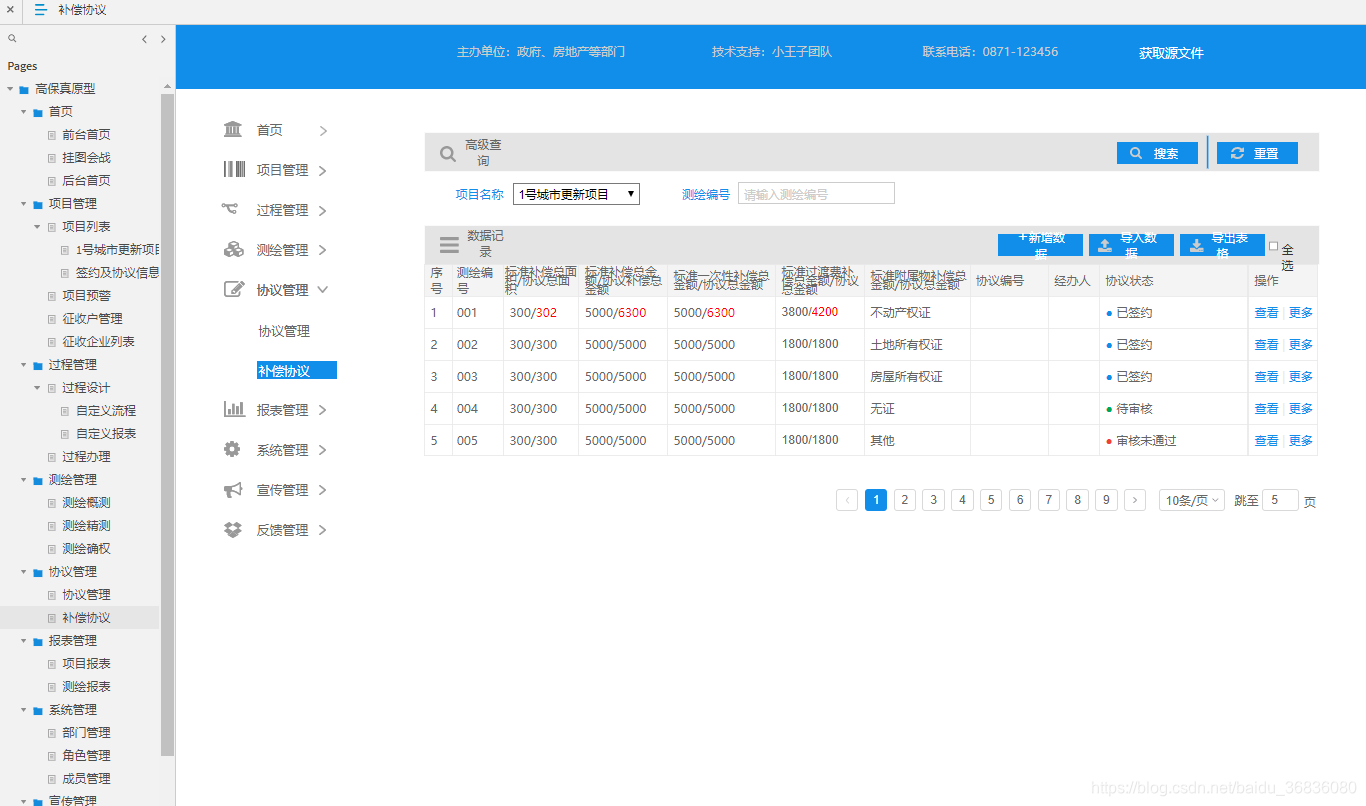This screenshot has height=806, width=1366.
Task: Collapse the 测绘管理 tree node in Pages
Action: click(24, 480)
